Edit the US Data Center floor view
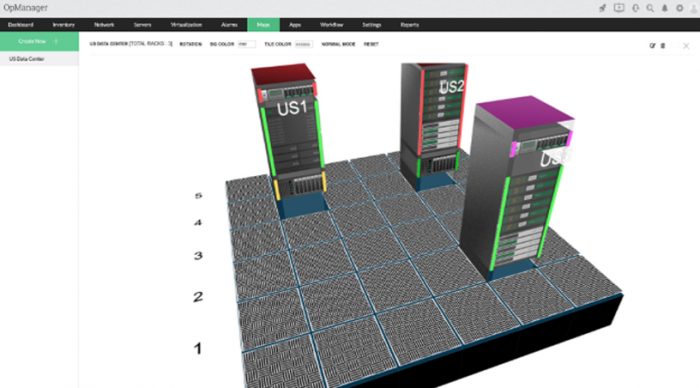 [652, 46]
